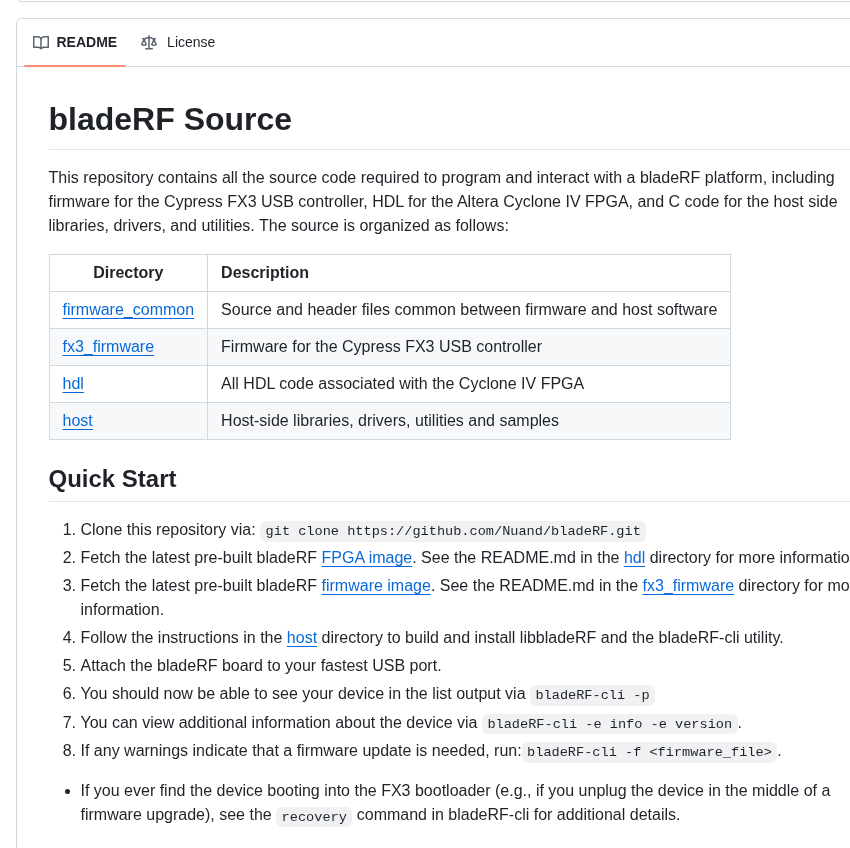The width and height of the screenshot is (850, 848).
Task: Follow the FPGA image link
Action: pyautogui.click(x=366, y=558)
